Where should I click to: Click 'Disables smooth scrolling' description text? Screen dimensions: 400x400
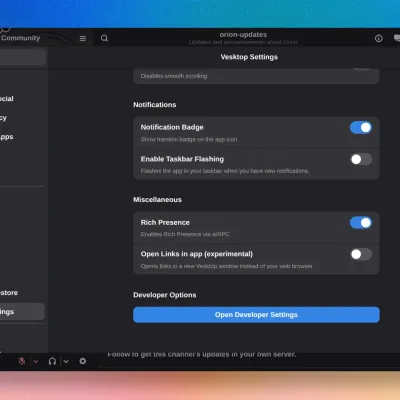coord(174,76)
